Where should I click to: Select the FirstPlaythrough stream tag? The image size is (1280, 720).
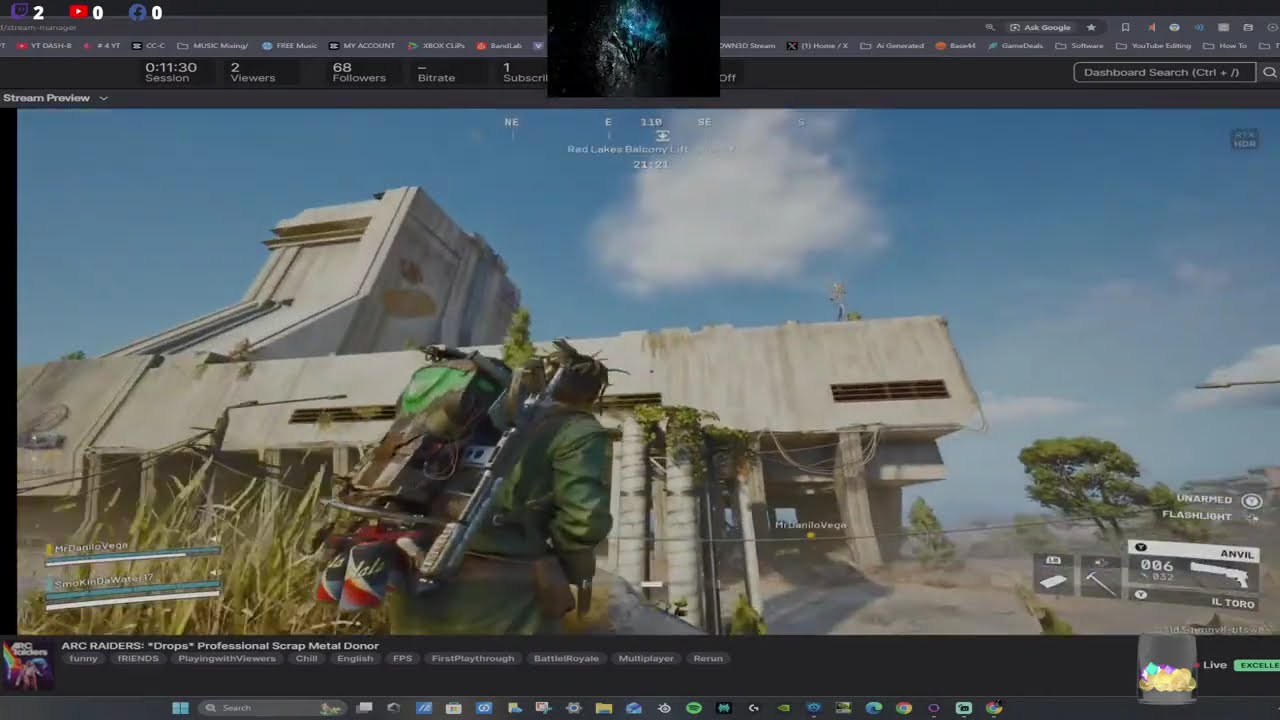coord(473,659)
